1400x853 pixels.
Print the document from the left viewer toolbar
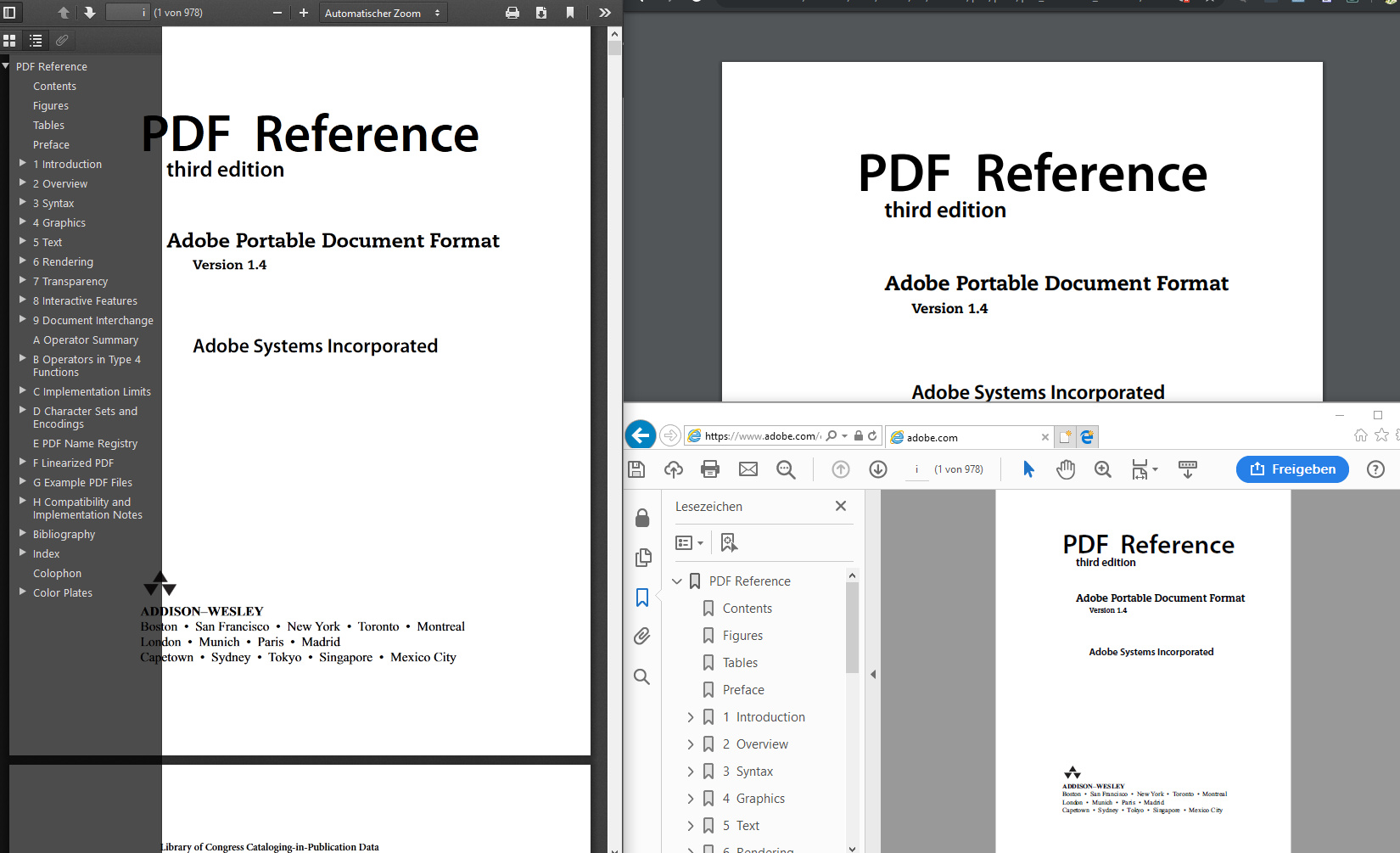(x=512, y=13)
